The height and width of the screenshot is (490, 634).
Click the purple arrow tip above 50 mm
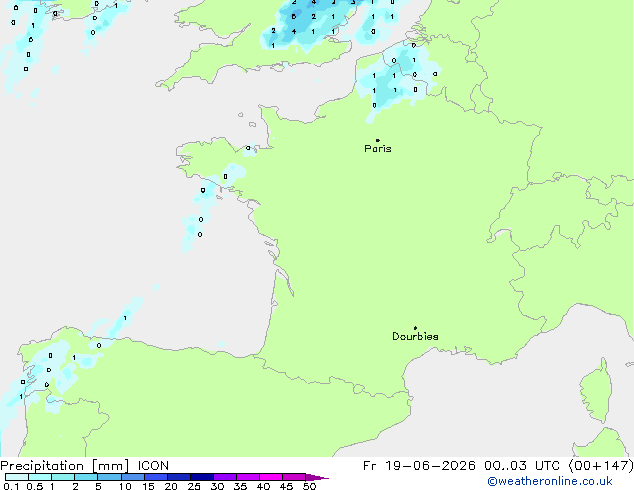317,477
